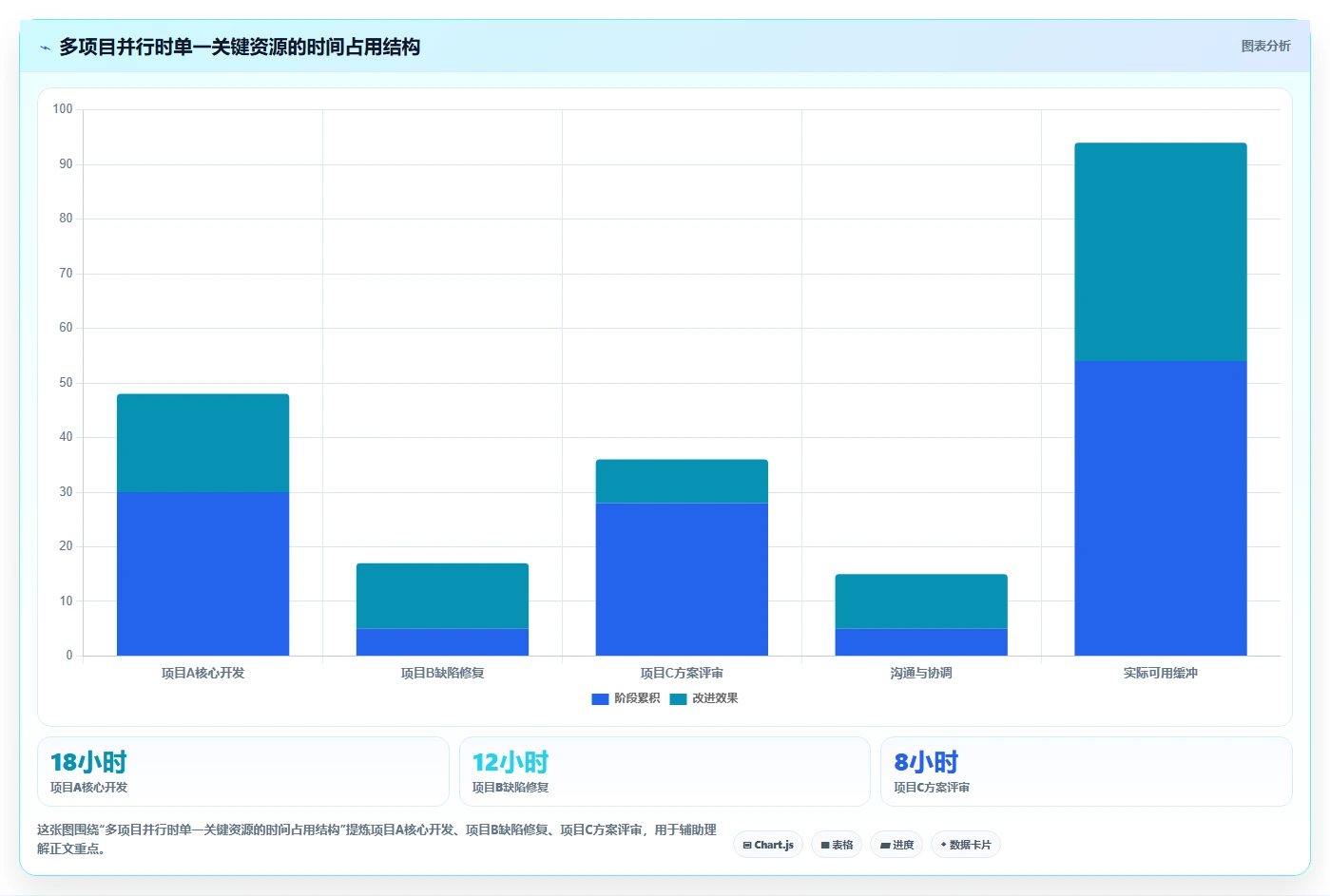Open the 12小时 项目B缺陷修复 stat card
Image resolution: width=1330 pixels, height=896 pixels.
665,772
